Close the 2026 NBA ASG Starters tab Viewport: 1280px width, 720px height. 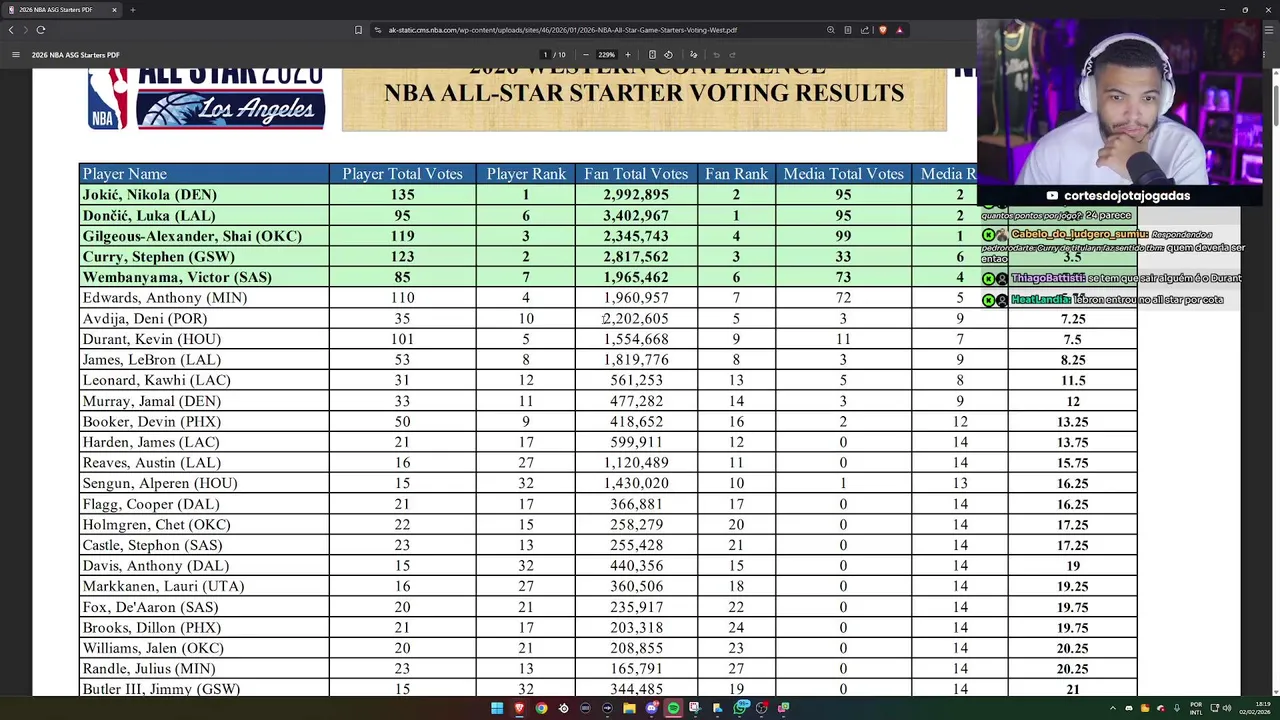[x=114, y=10]
